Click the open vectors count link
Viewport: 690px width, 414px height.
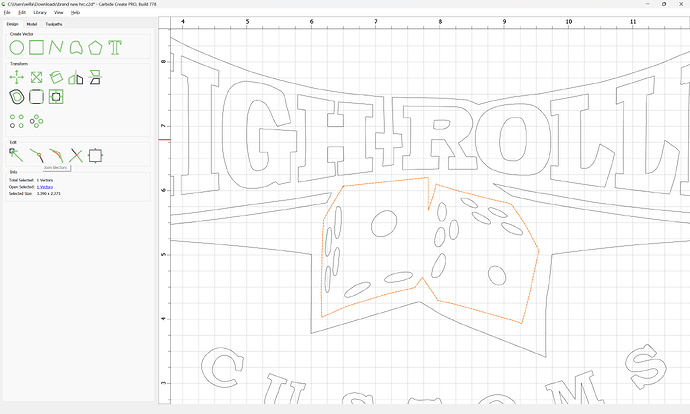[45, 187]
